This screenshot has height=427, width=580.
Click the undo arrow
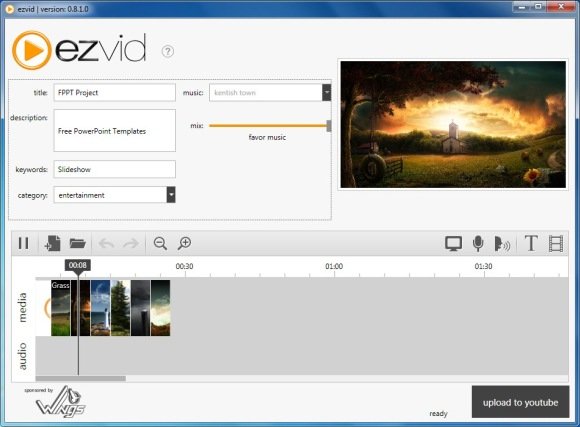(107, 243)
